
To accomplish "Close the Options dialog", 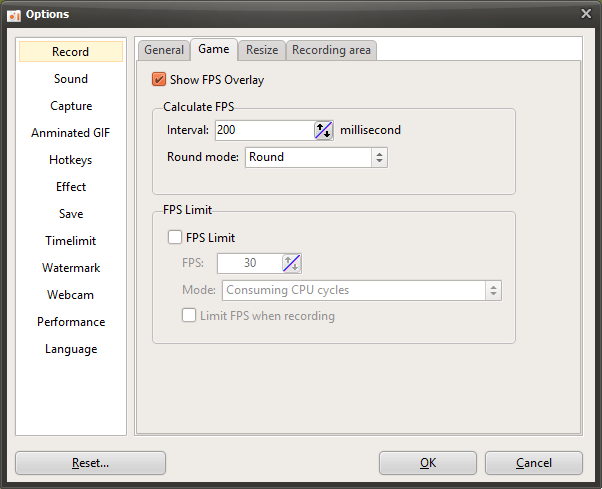I will (586, 13).
